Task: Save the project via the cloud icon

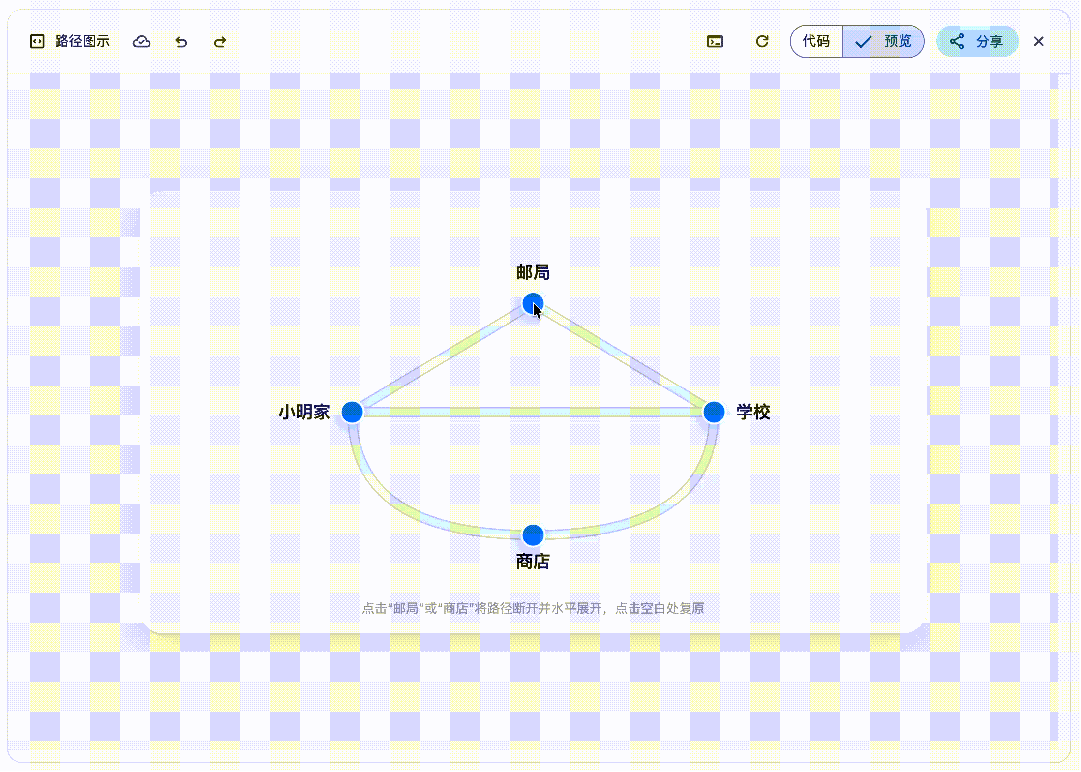Action: click(141, 42)
